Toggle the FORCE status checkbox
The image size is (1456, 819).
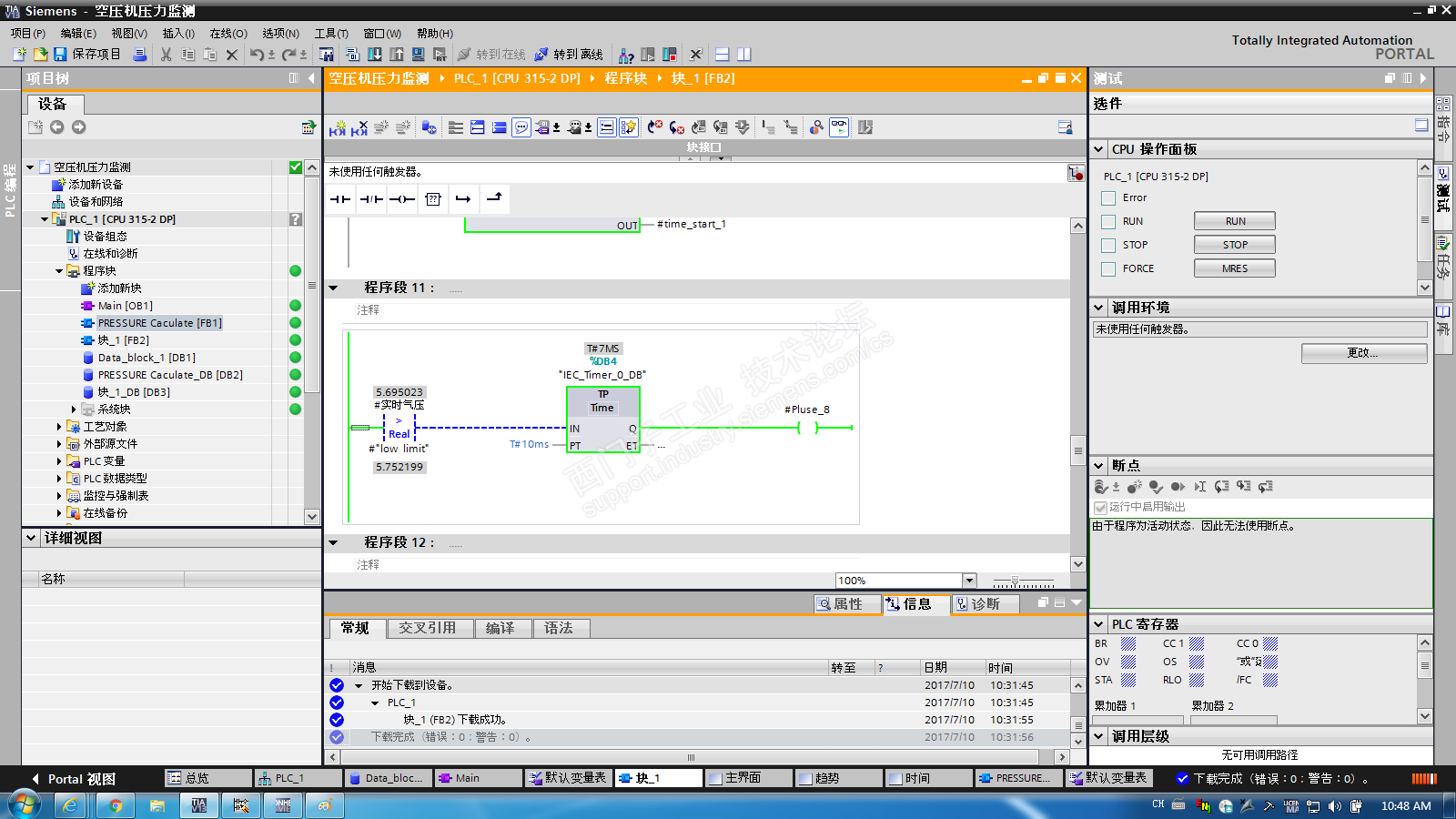pos(1108,269)
